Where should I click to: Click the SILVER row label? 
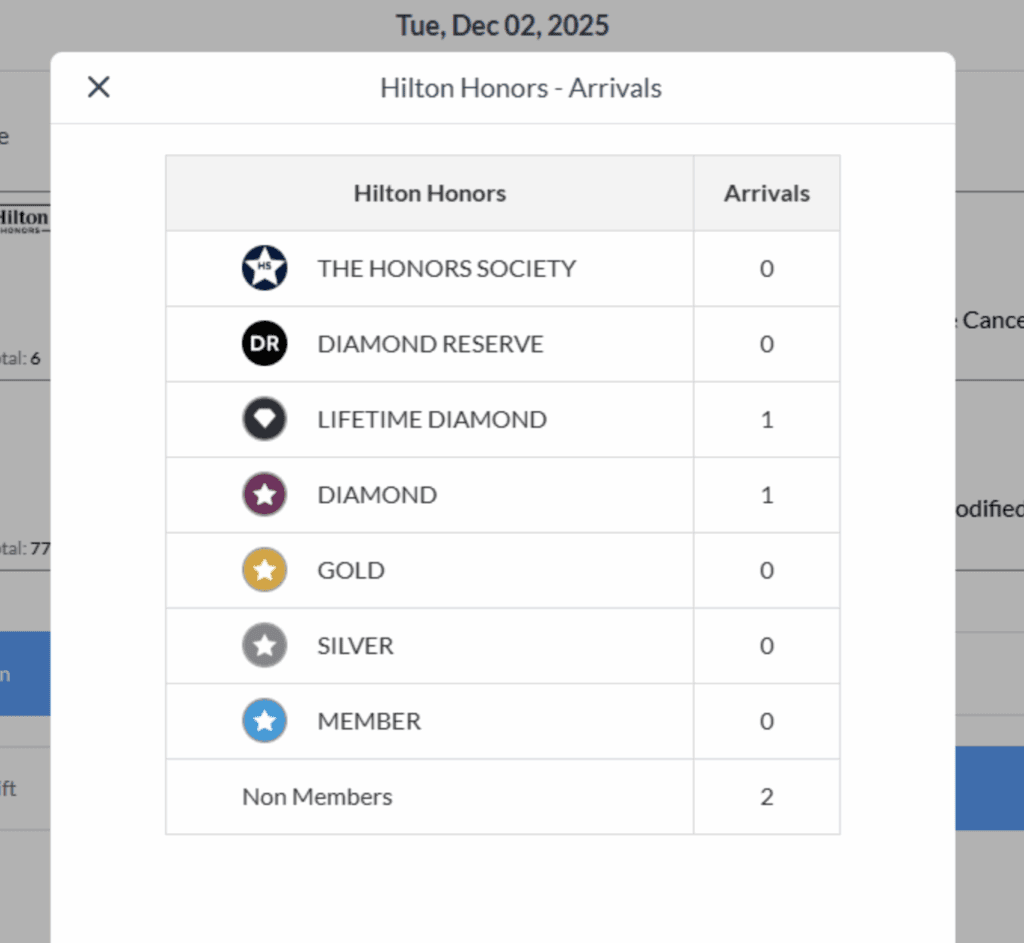tap(356, 646)
